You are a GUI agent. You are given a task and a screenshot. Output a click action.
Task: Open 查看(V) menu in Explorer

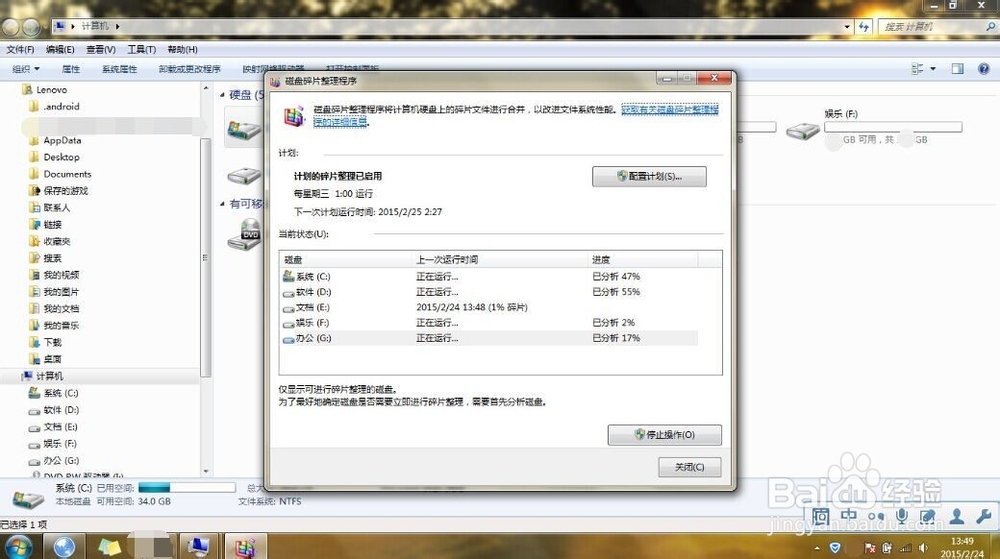[x=101, y=49]
